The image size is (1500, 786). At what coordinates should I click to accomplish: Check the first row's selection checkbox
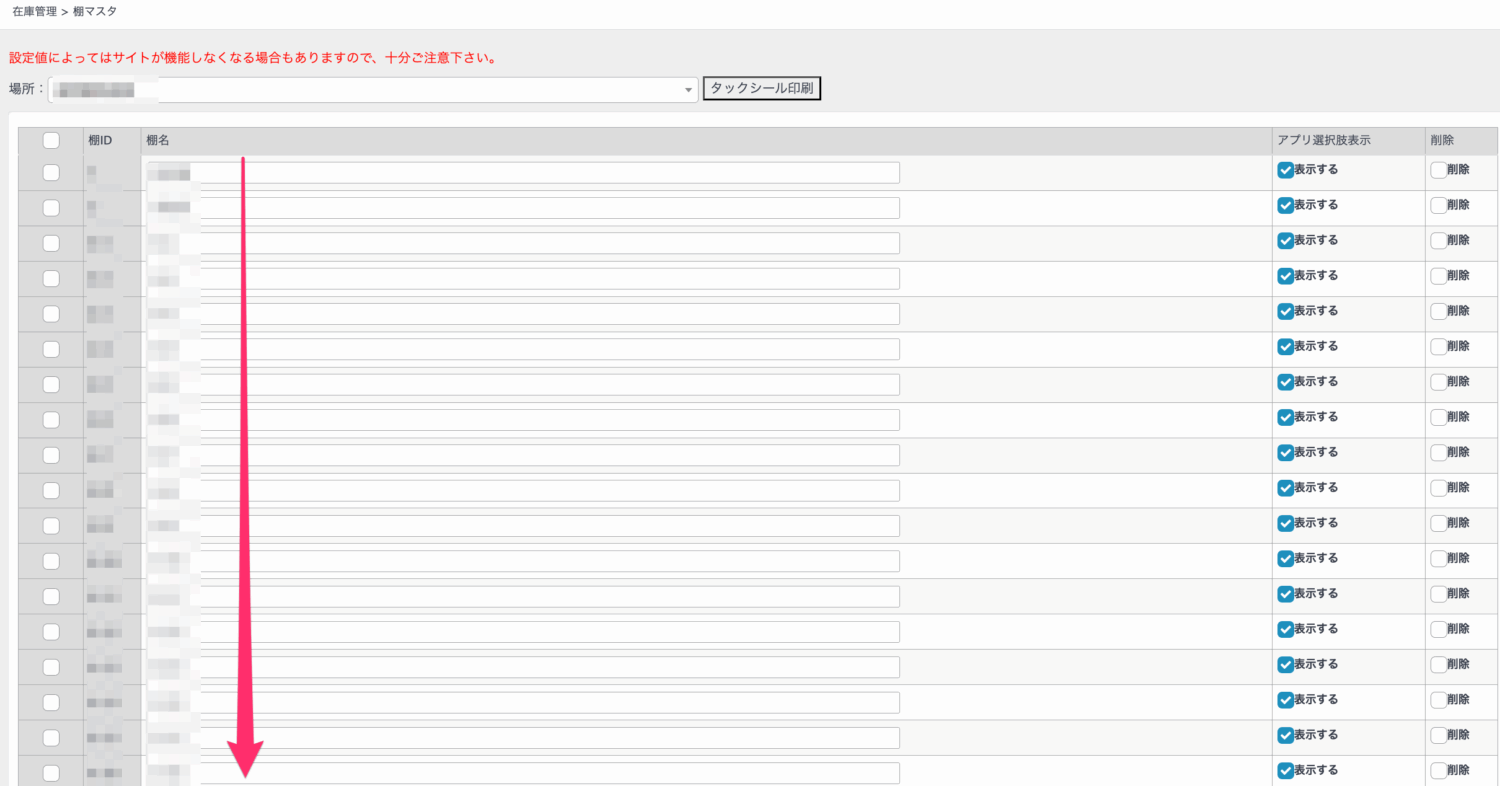coord(51,173)
